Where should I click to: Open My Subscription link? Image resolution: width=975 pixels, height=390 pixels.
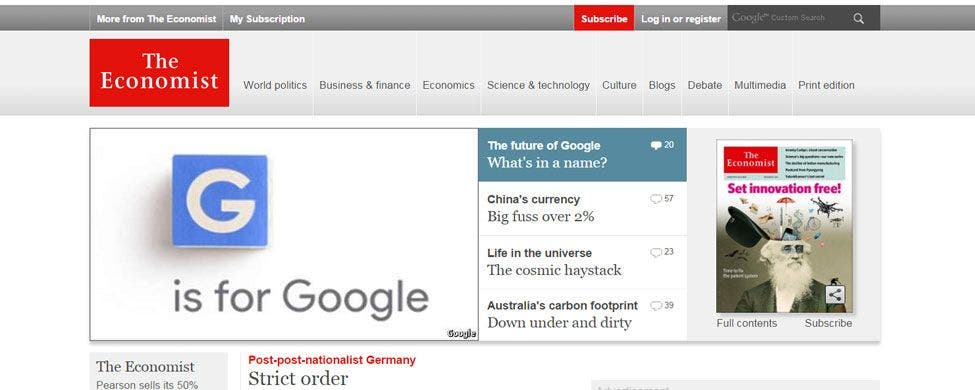(x=267, y=19)
